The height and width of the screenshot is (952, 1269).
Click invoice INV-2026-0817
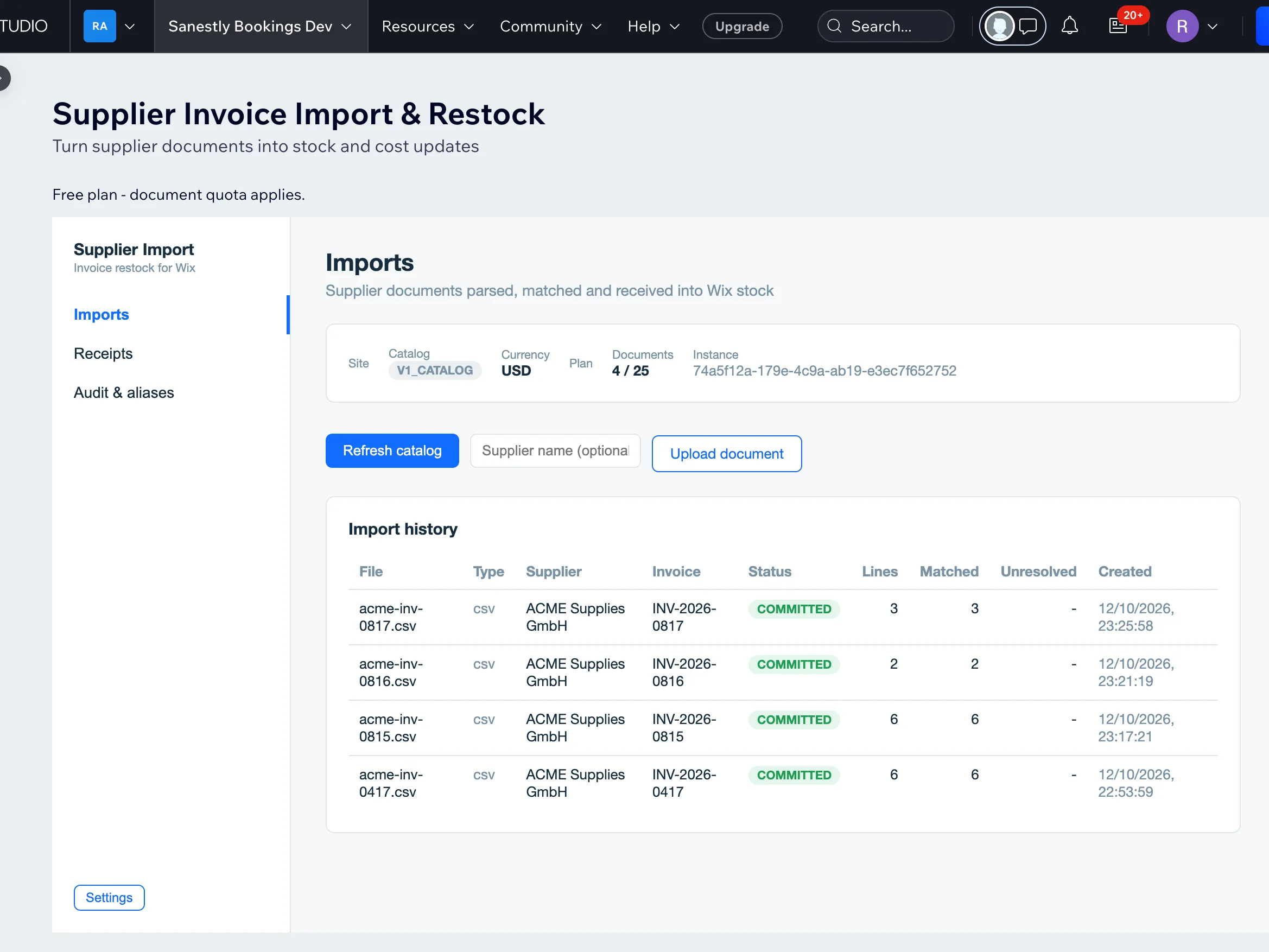pos(684,617)
